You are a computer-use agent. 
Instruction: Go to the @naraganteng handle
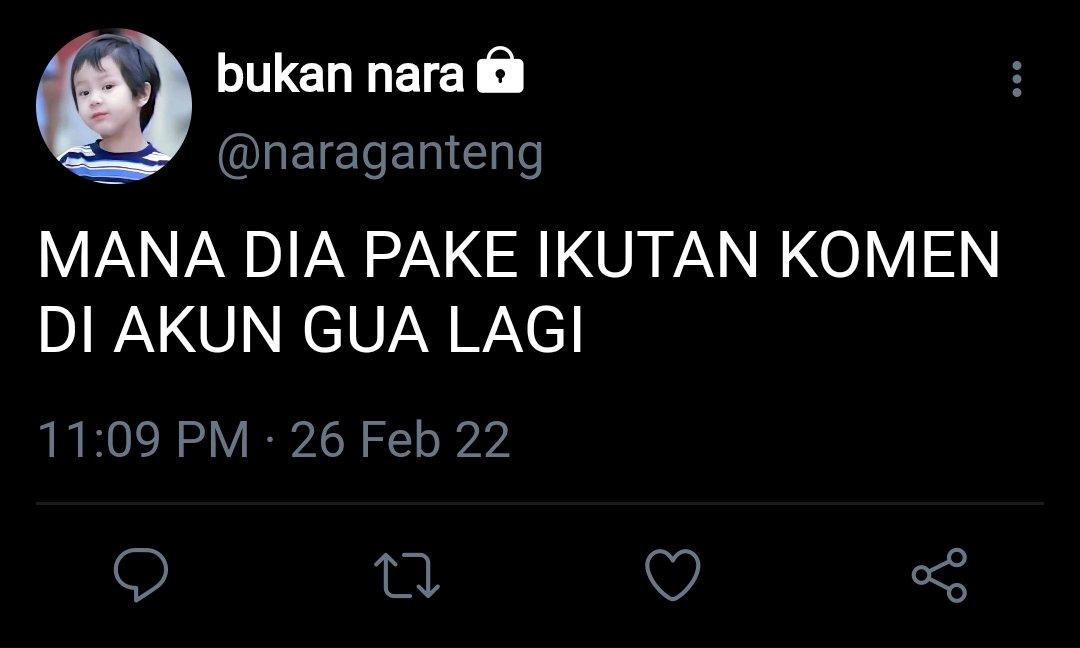point(380,154)
